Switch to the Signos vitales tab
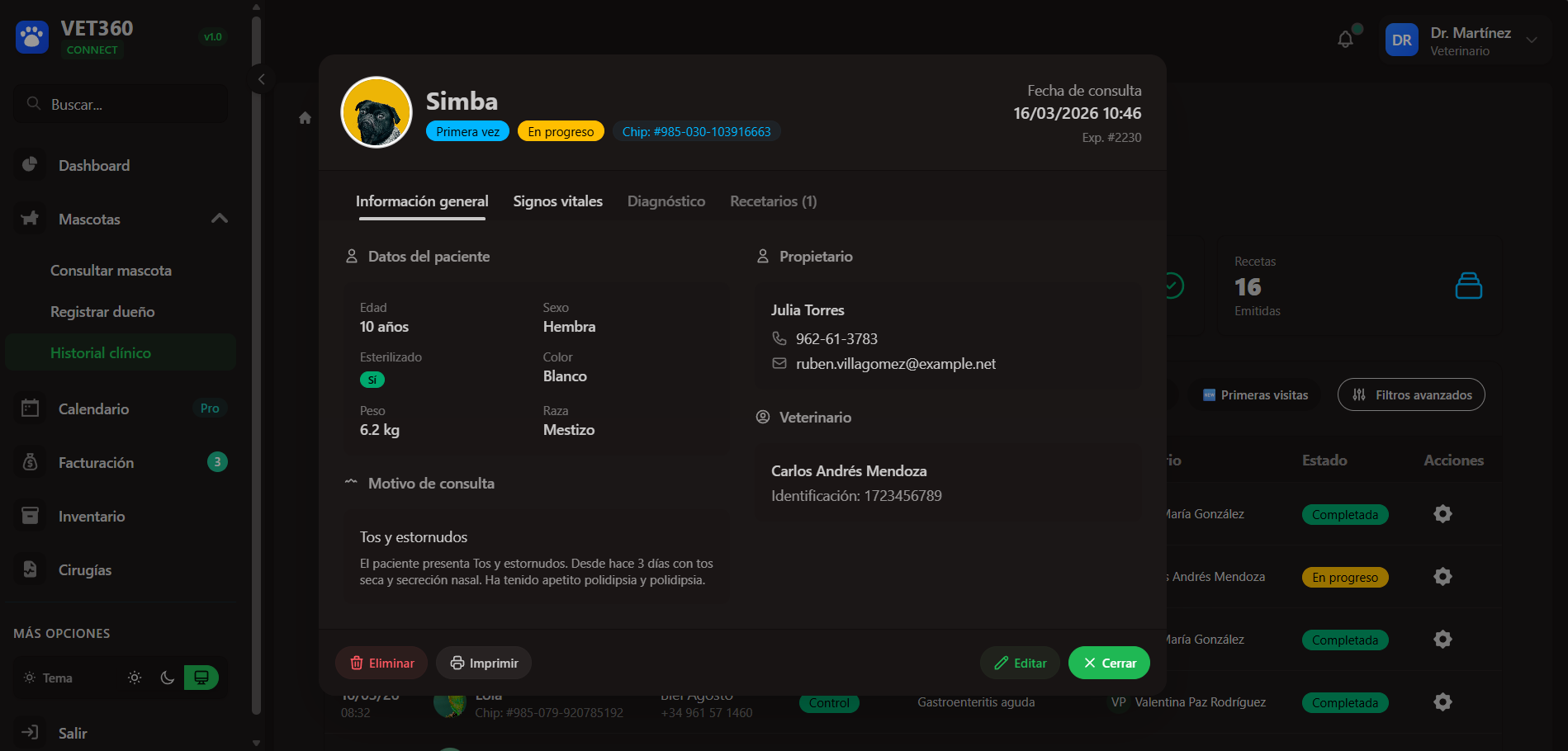 (x=557, y=201)
